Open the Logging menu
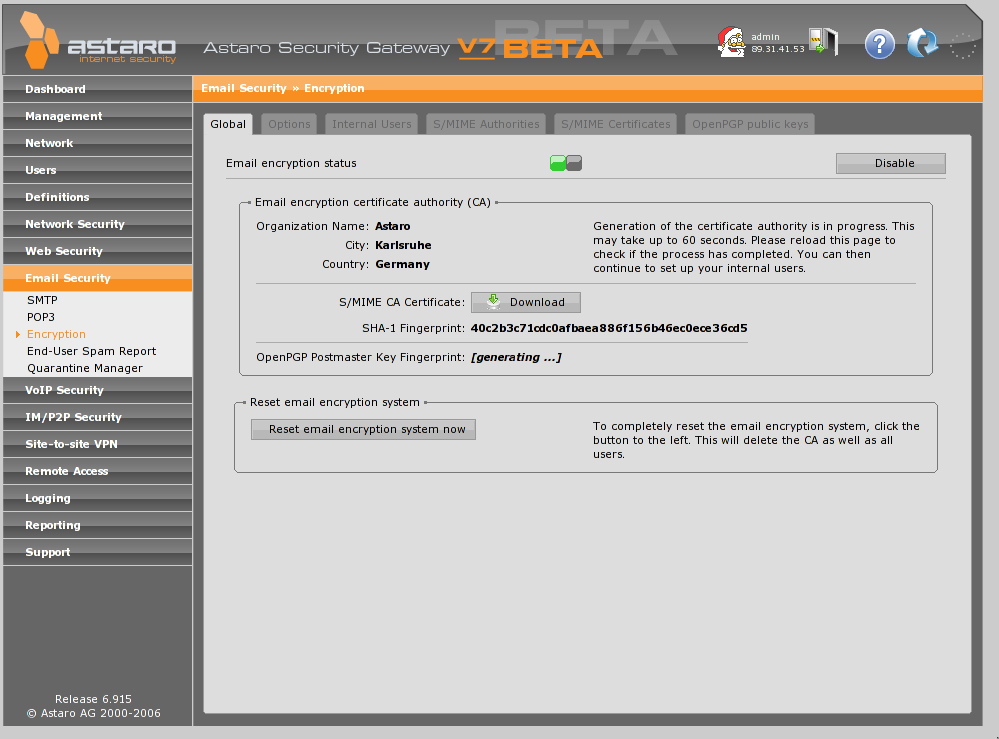The height and width of the screenshot is (739, 999). click(97, 498)
